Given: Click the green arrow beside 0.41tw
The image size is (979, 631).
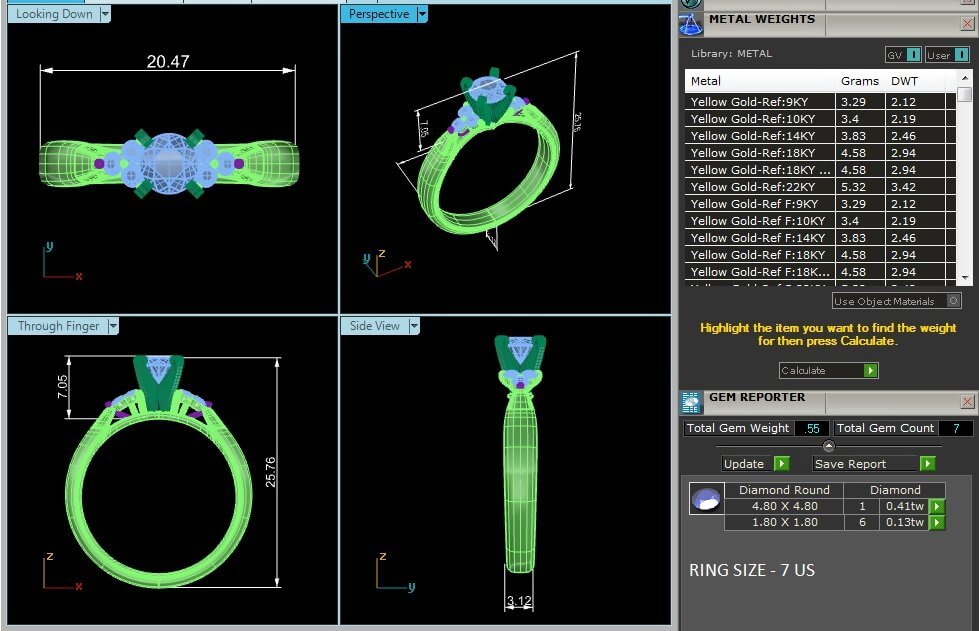Looking at the screenshot, I should [x=937, y=507].
